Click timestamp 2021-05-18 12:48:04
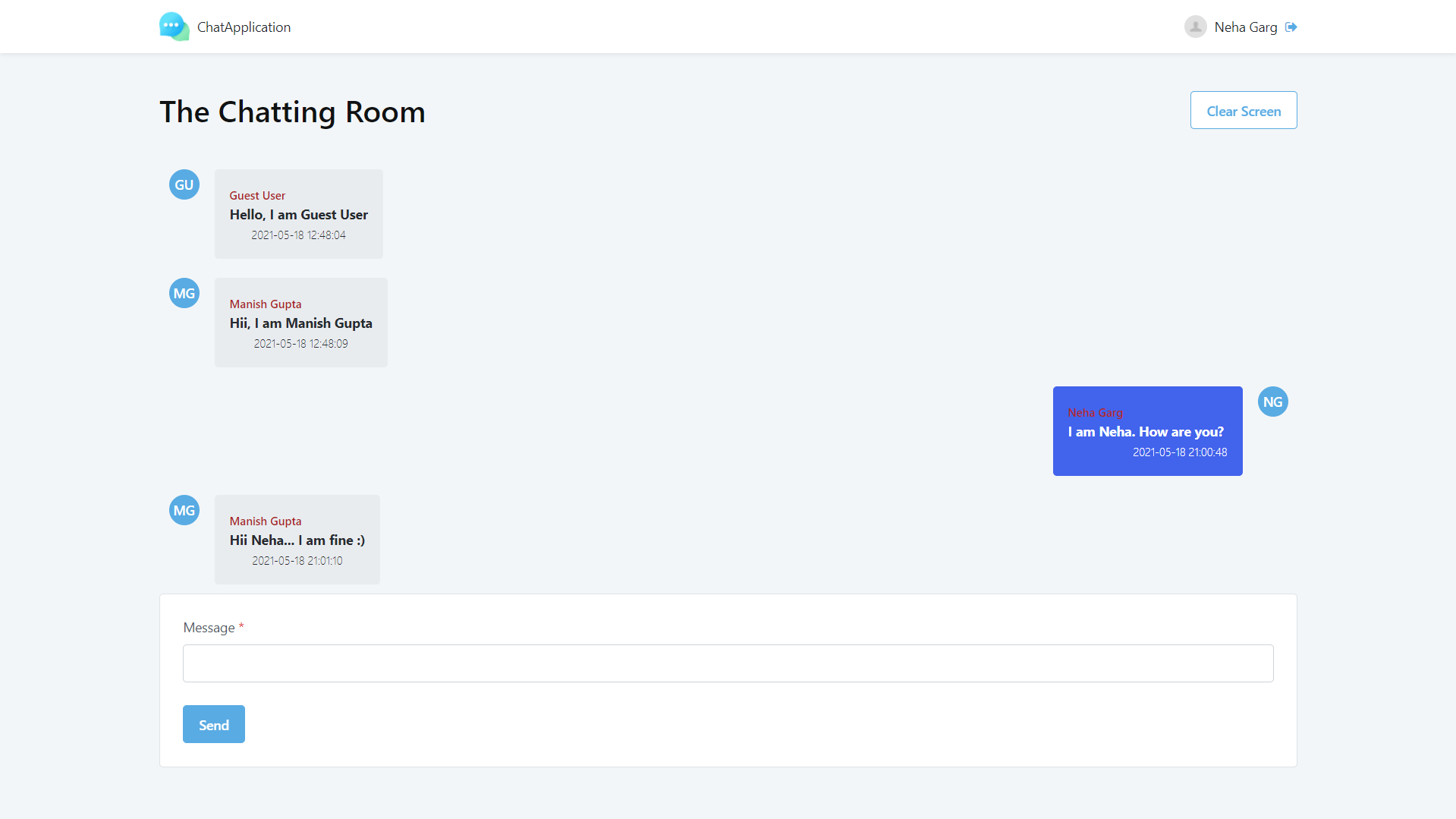 click(x=299, y=235)
